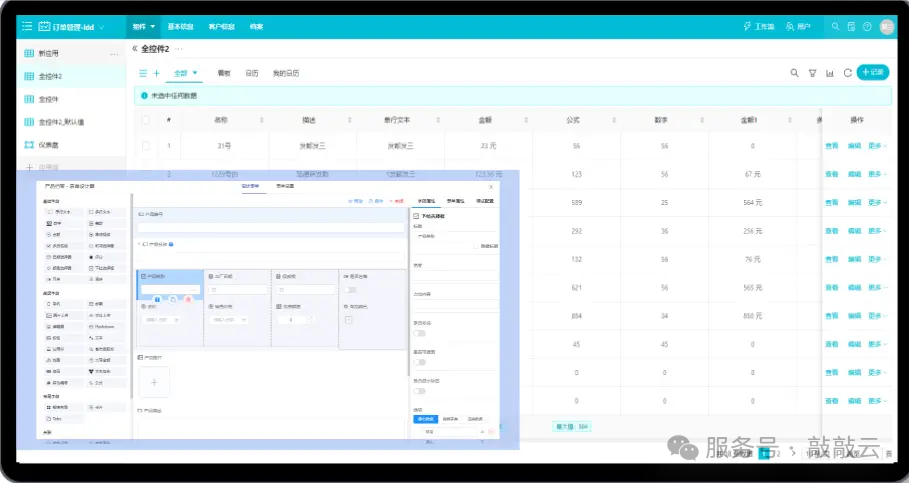Screen dimensions: 909x483
Task: Sort by the 单行文本 column sort arrows
Action: (438, 120)
